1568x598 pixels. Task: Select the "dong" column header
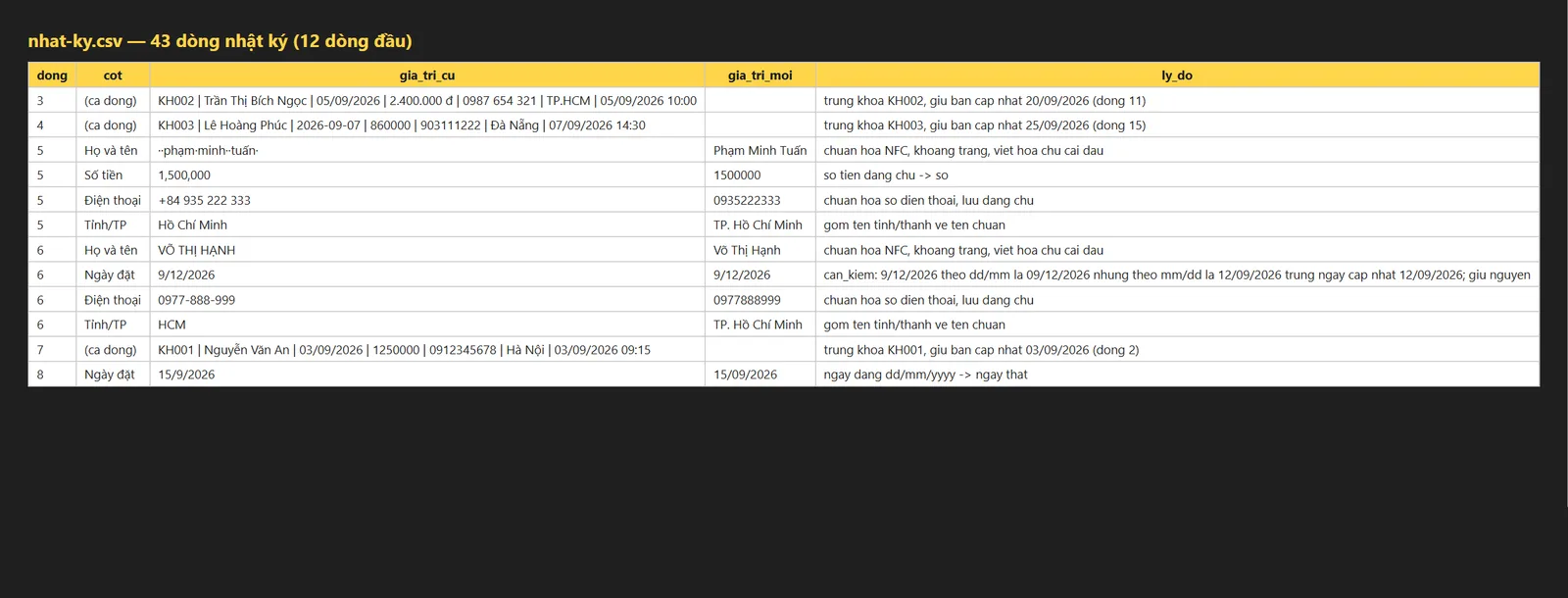point(52,75)
